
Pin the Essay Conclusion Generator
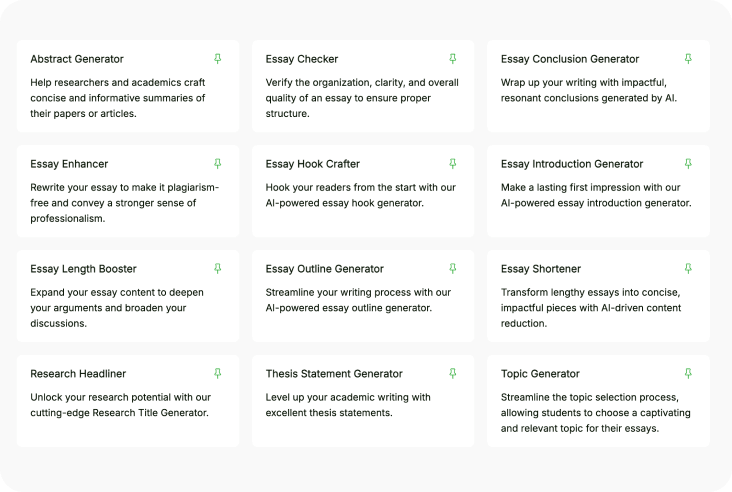pos(688,59)
